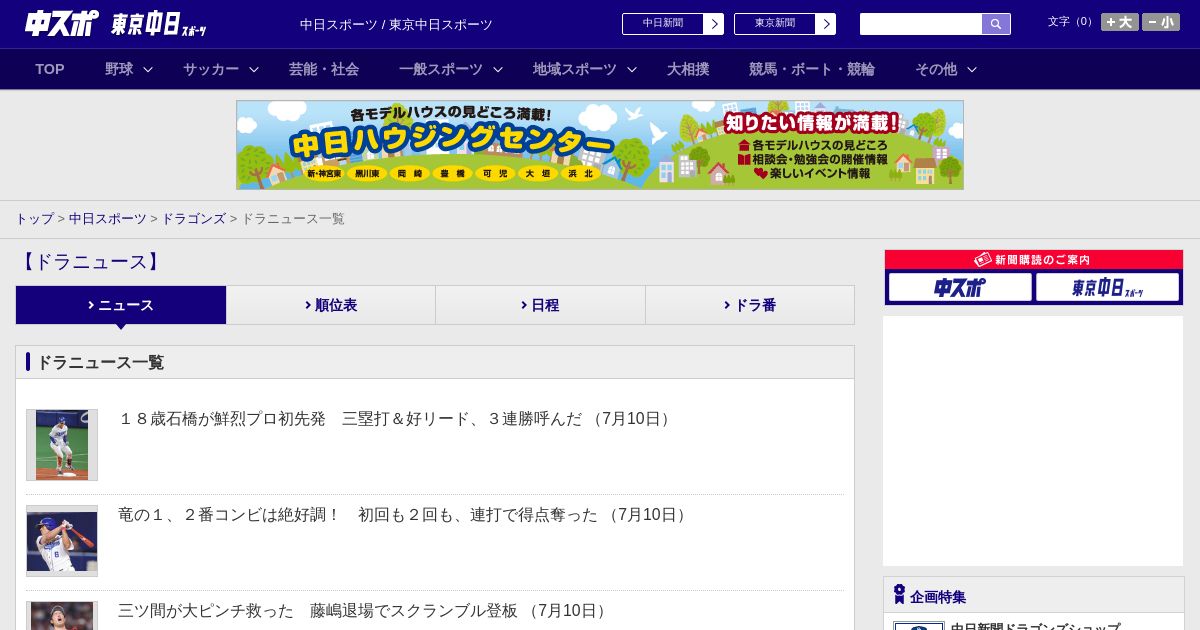Open 中日新聞ドラゴンズショップ link

[x=1035, y=627]
